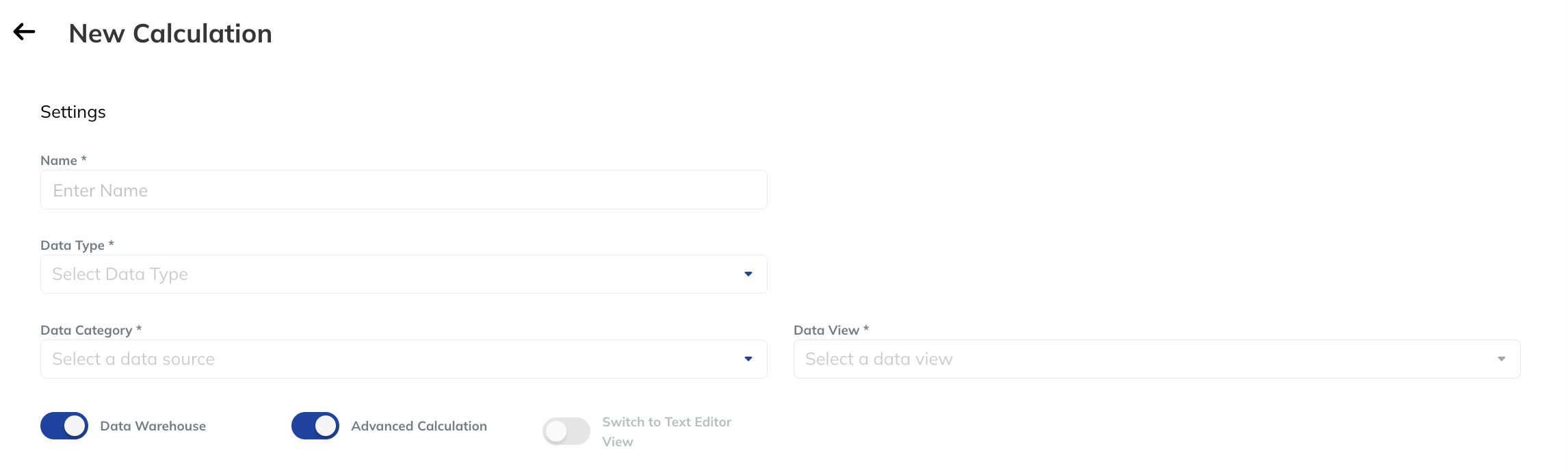Viewport: 1568px width, 475px height.
Task: Click the New Calculation page title
Action: coord(170,34)
